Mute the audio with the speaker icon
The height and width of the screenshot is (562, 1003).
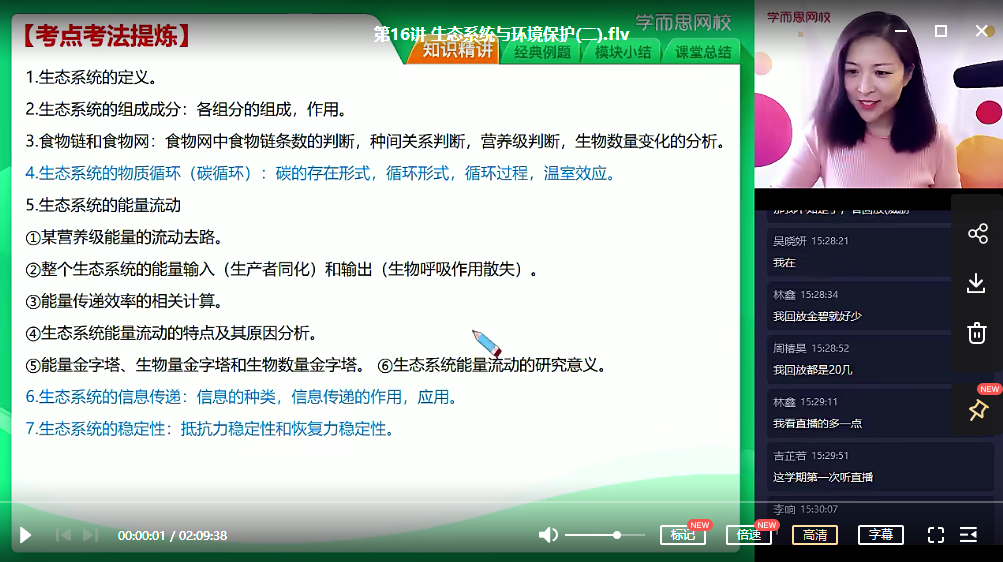(548, 535)
